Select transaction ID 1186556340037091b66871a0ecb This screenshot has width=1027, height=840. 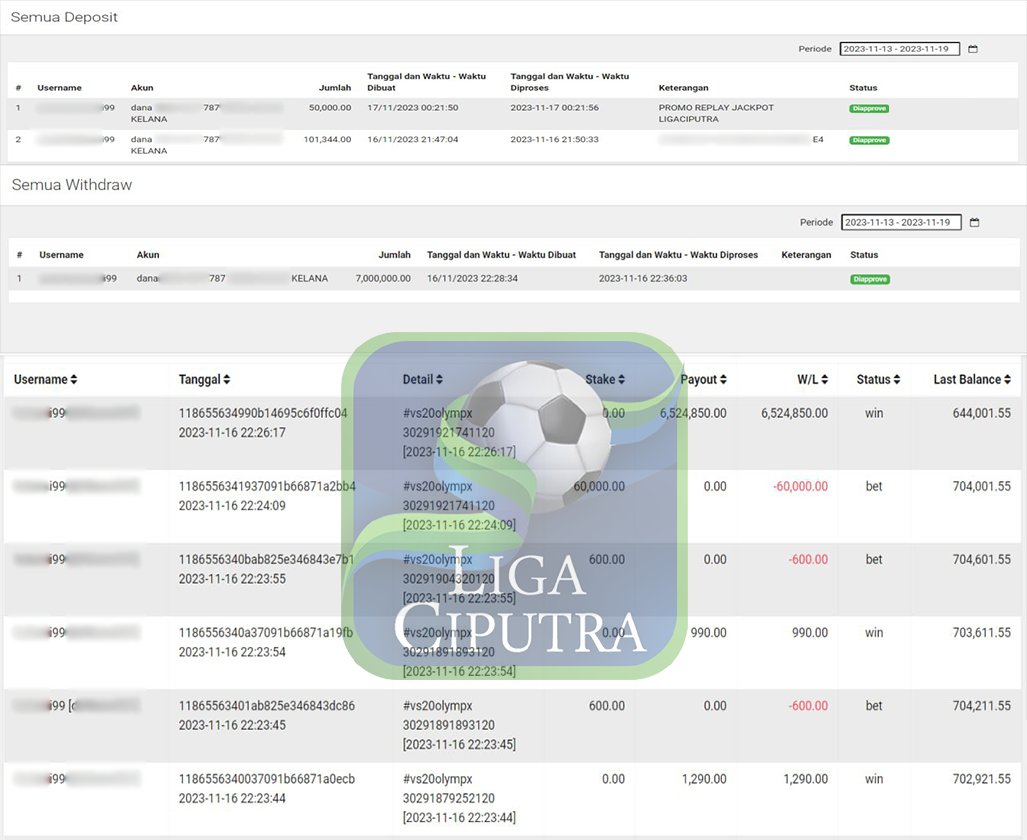point(267,779)
